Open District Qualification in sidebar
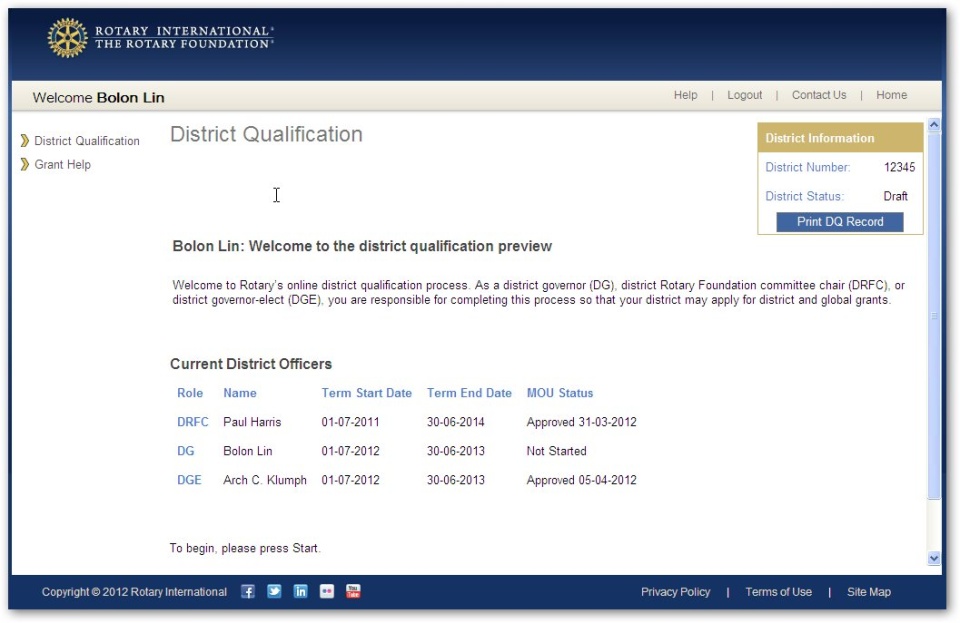960x623 pixels. (x=87, y=141)
